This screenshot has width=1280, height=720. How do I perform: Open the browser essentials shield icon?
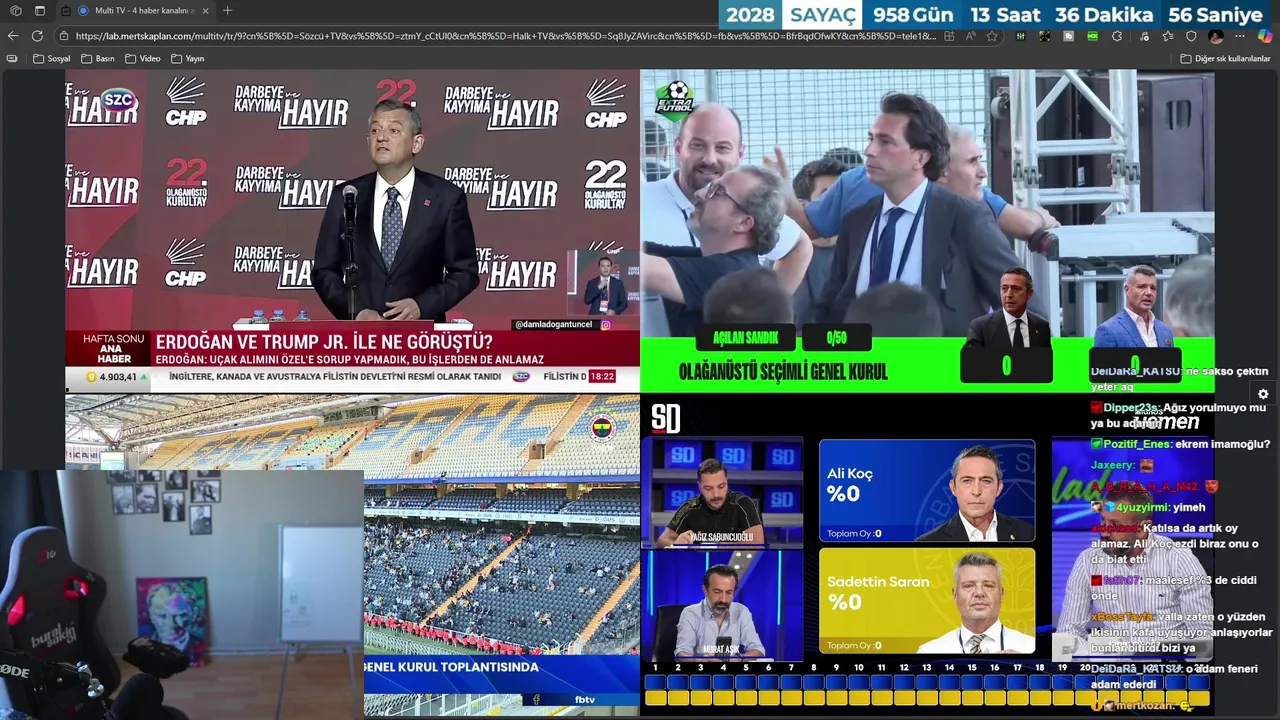(x=1191, y=36)
